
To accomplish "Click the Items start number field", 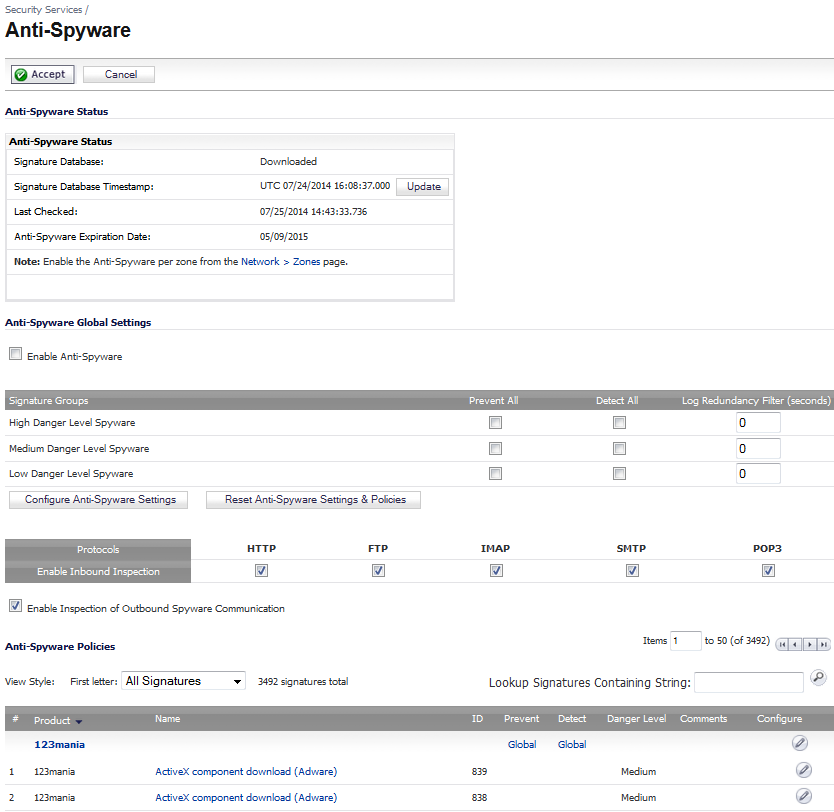I will tap(686, 641).
